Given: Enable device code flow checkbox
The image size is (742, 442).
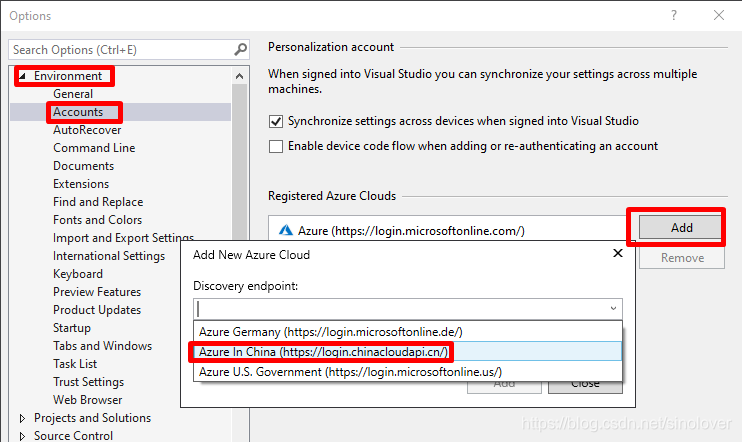Looking at the screenshot, I should [x=276, y=146].
